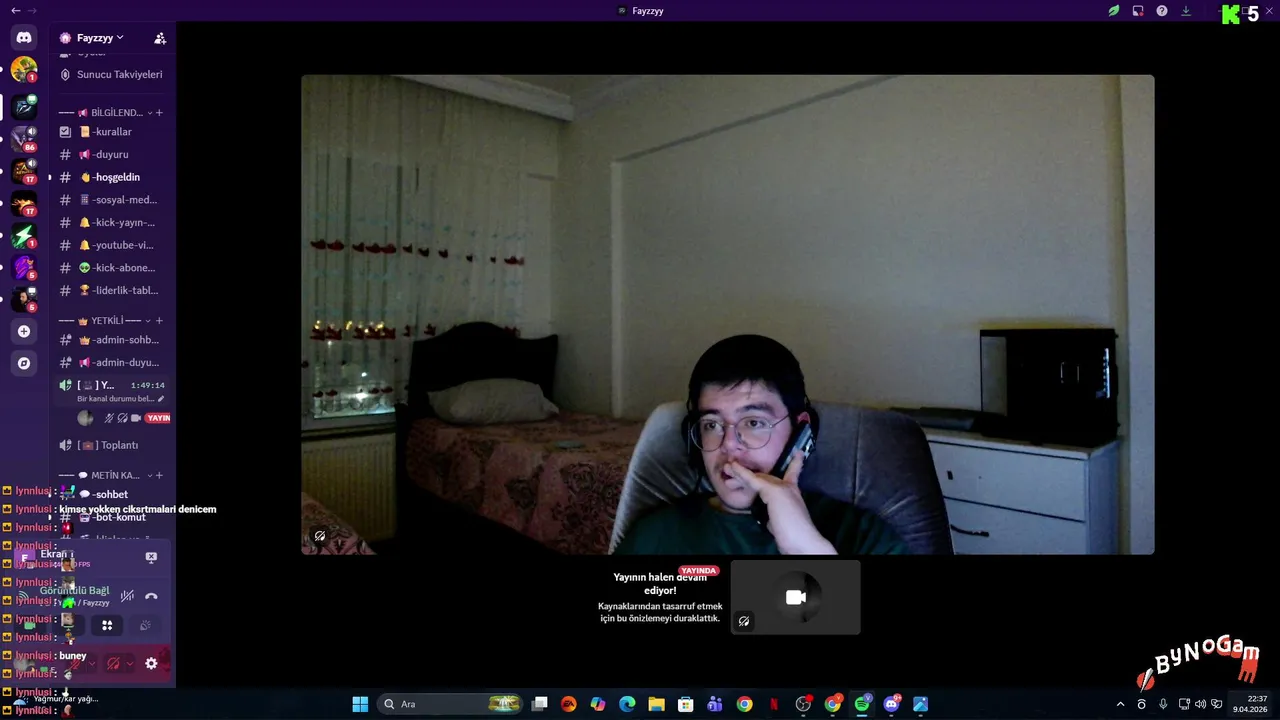Open activities four-squares button in voice panel
This screenshot has width=1280, height=720.
tap(107, 625)
